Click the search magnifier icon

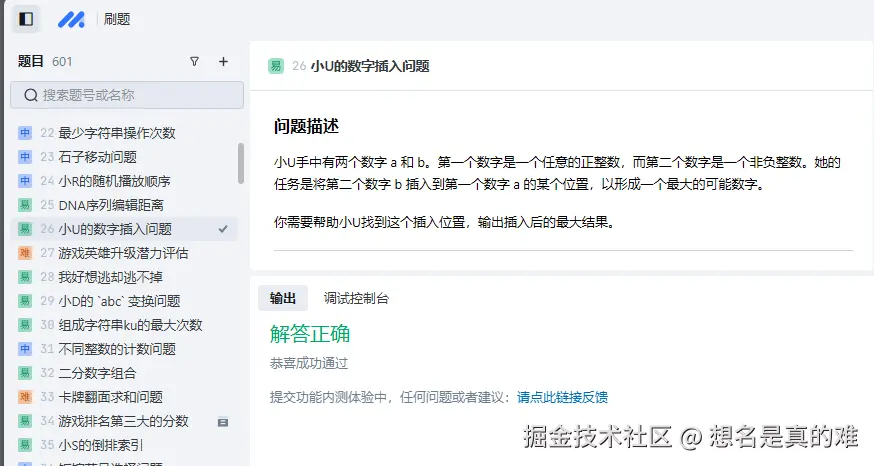[31, 95]
